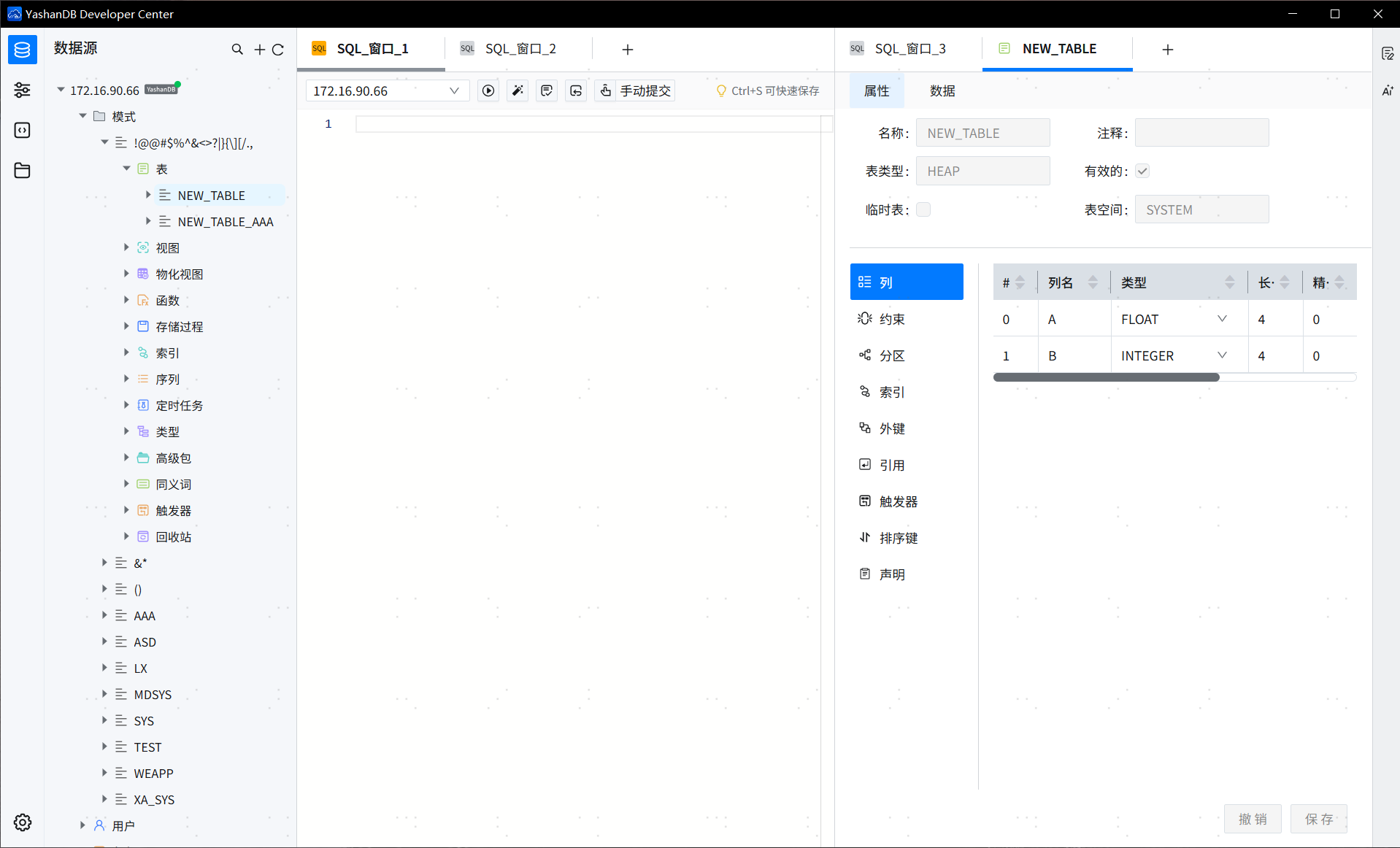
Task: Enable the 临时表 checkbox
Action: point(923,209)
